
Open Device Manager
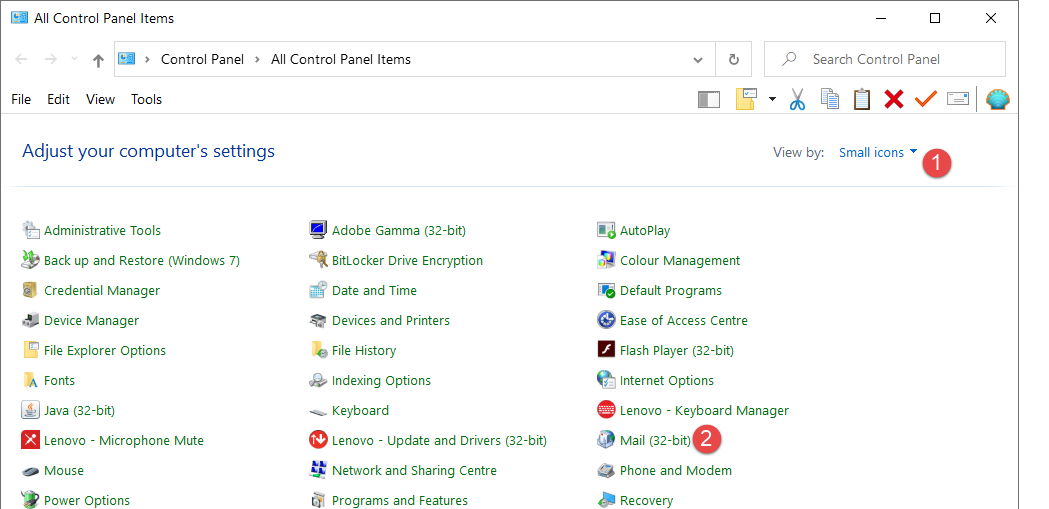91,320
